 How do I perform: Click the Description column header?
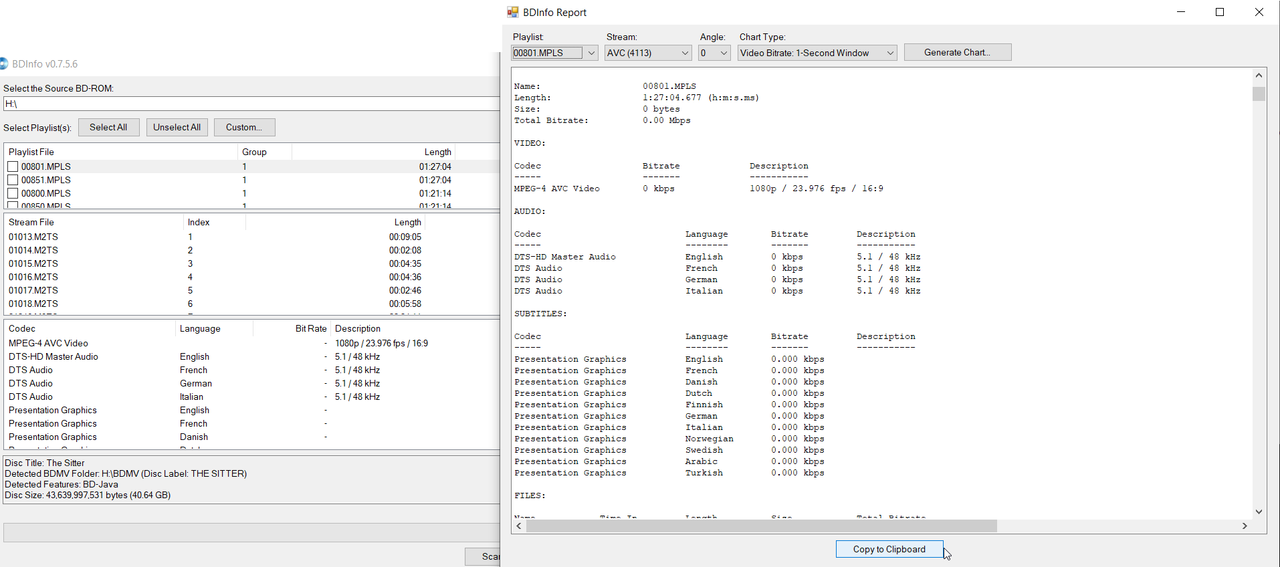[x=415, y=328]
